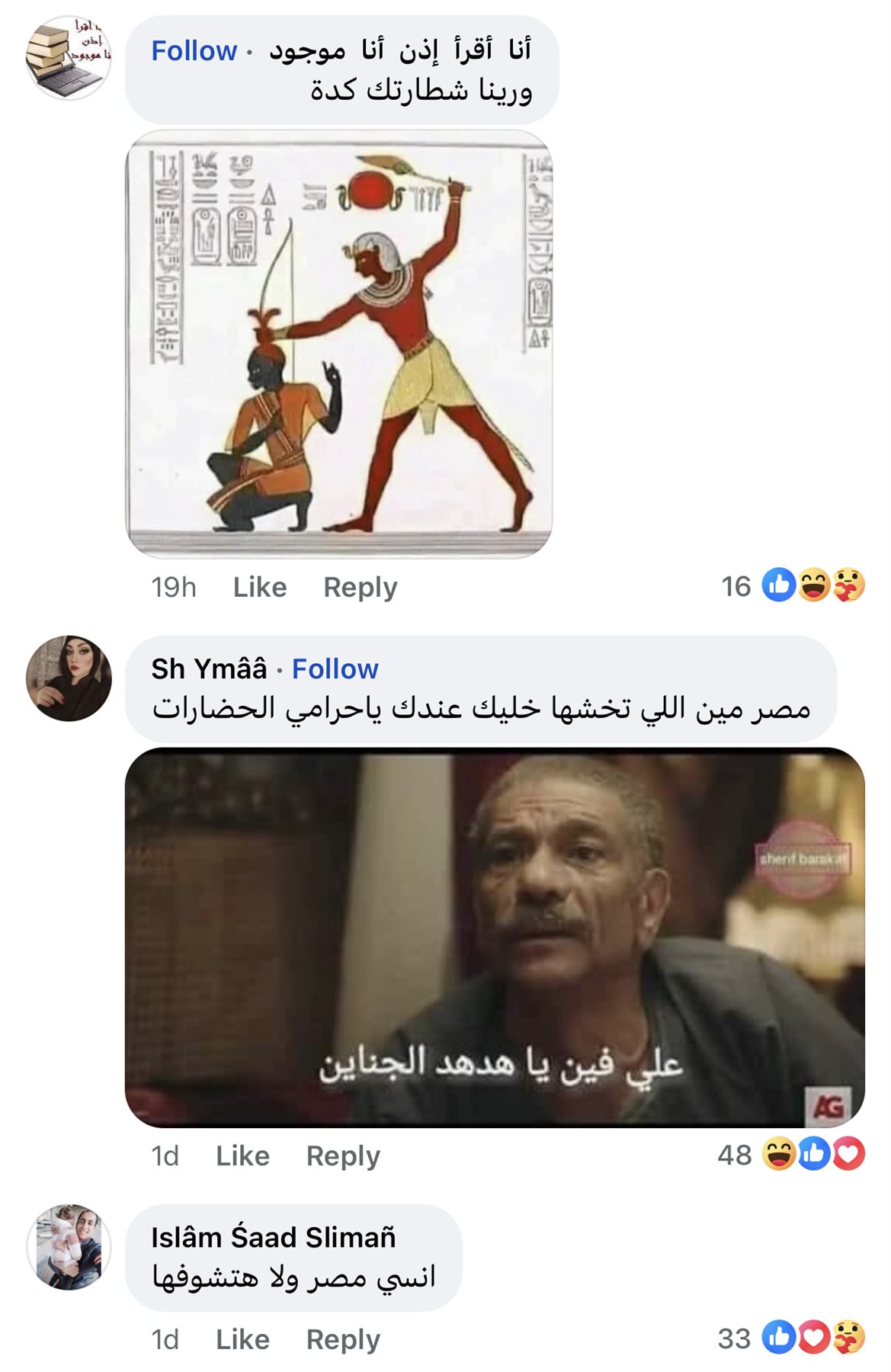Follow Sh Ymââ
Screen dimensions: 891x1372
click(335, 668)
